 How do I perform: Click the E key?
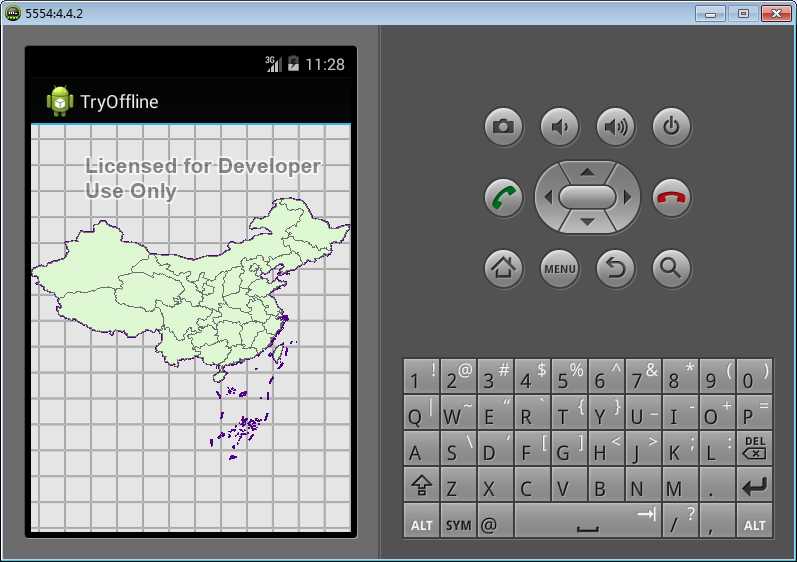[x=496, y=412]
